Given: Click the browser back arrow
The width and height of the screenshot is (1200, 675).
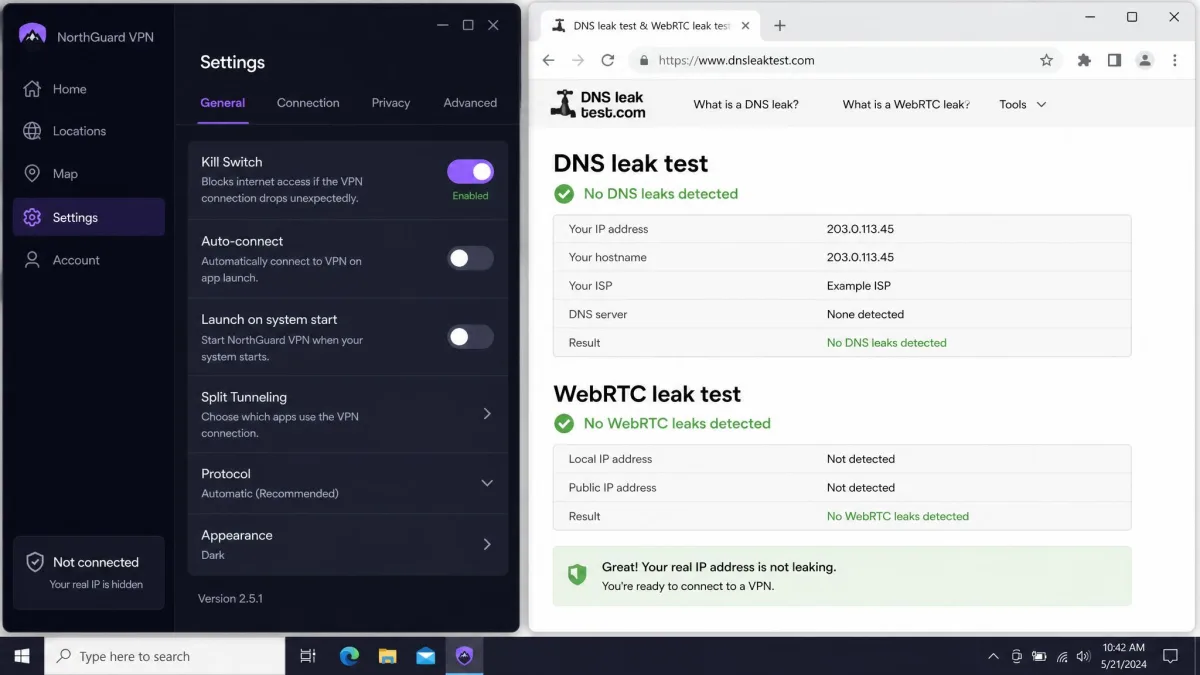Looking at the screenshot, I should point(548,60).
